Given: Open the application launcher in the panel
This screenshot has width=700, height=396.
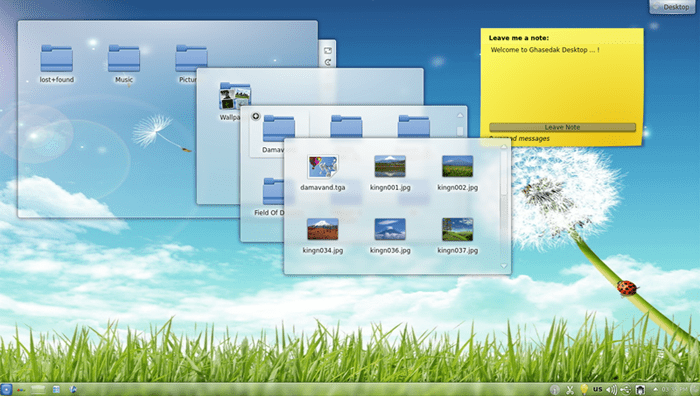Looking at the screenshot, I should coord(6,389).
